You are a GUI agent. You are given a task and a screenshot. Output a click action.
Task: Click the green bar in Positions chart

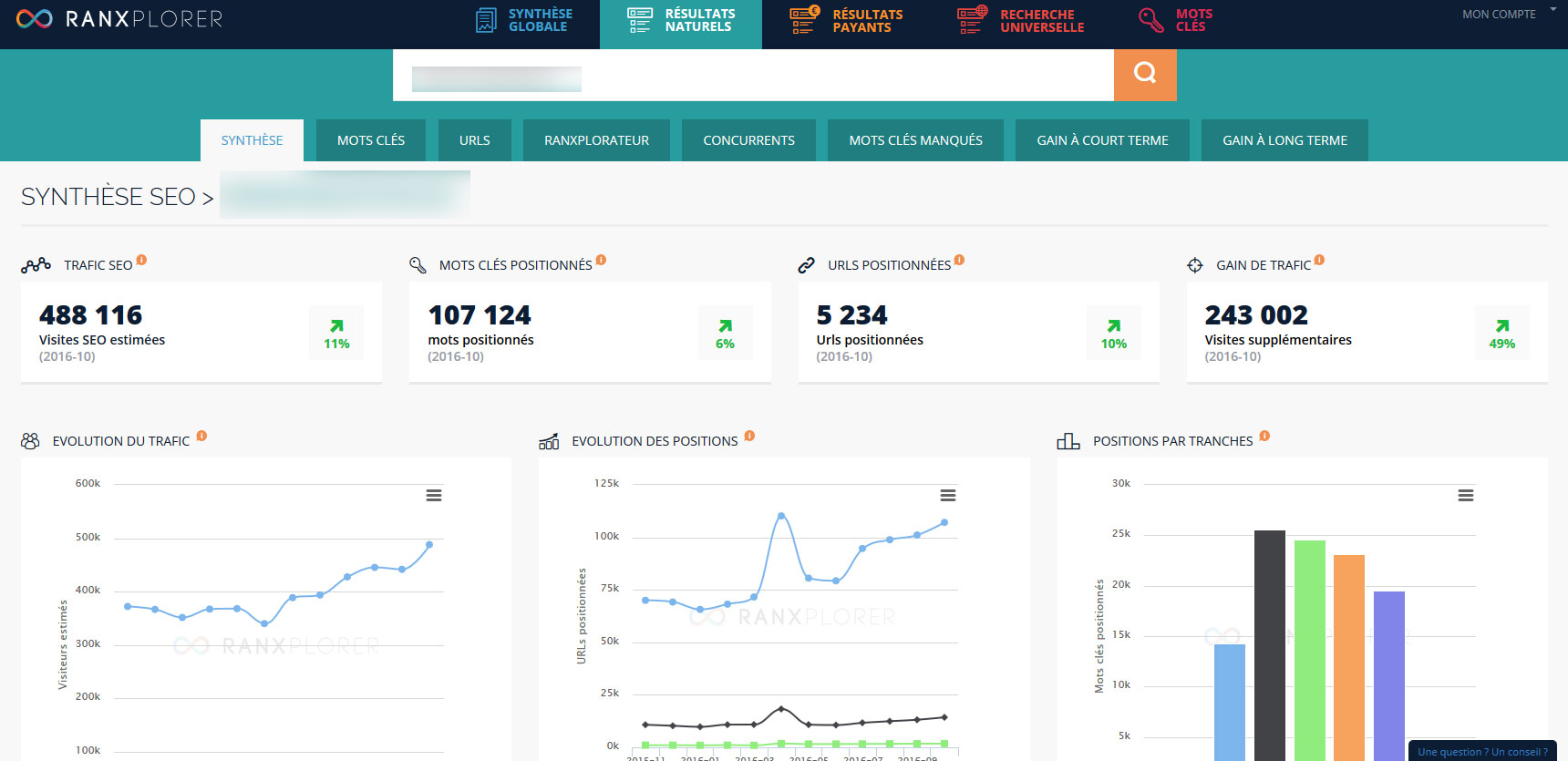(x=1310, y=651)
